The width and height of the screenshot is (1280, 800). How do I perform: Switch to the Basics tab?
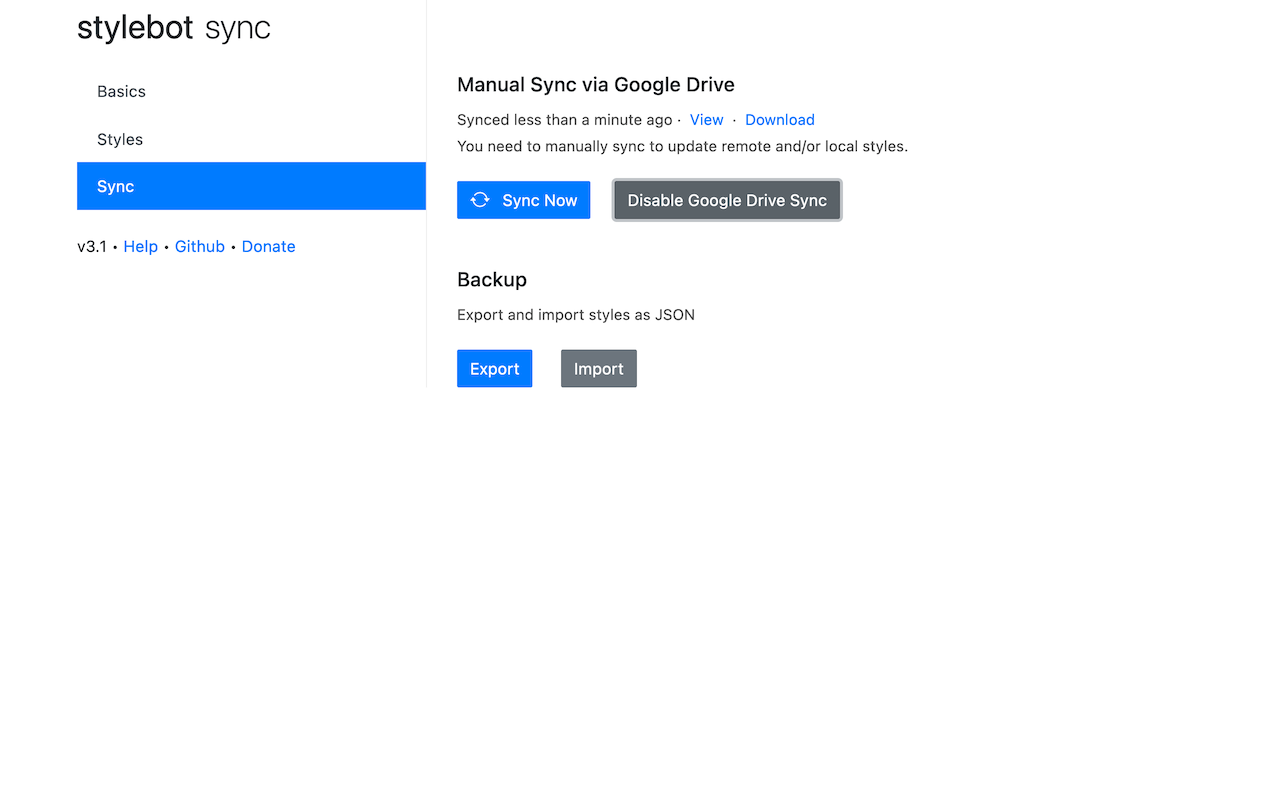tap(122, 92)
